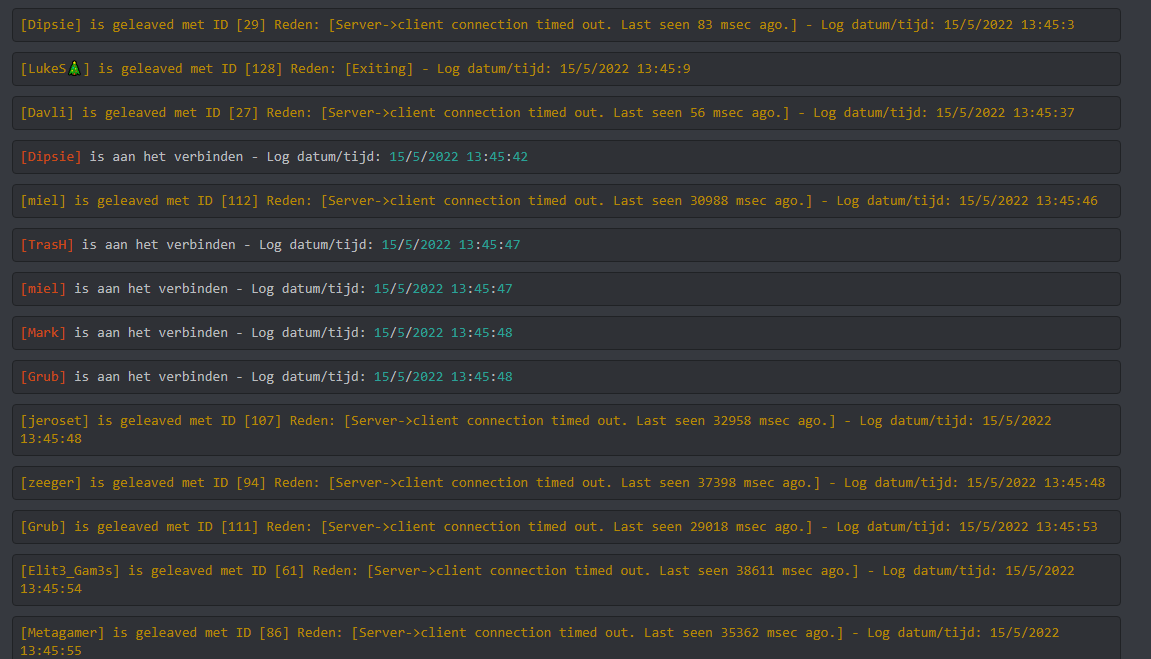This screenshot has height=659, width=1151.
Task: Click the [Elit3_Gam3s] player name
Action: [70, 571]
